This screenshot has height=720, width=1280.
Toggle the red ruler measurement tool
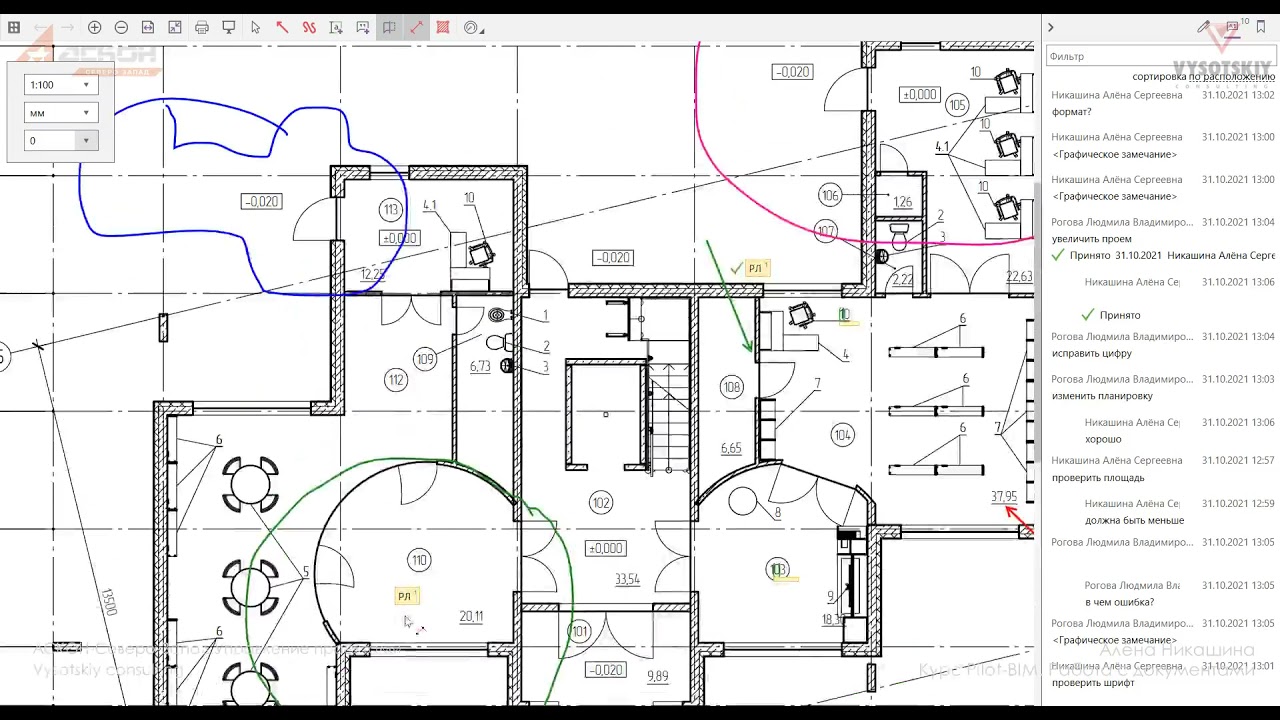[416, 28]
